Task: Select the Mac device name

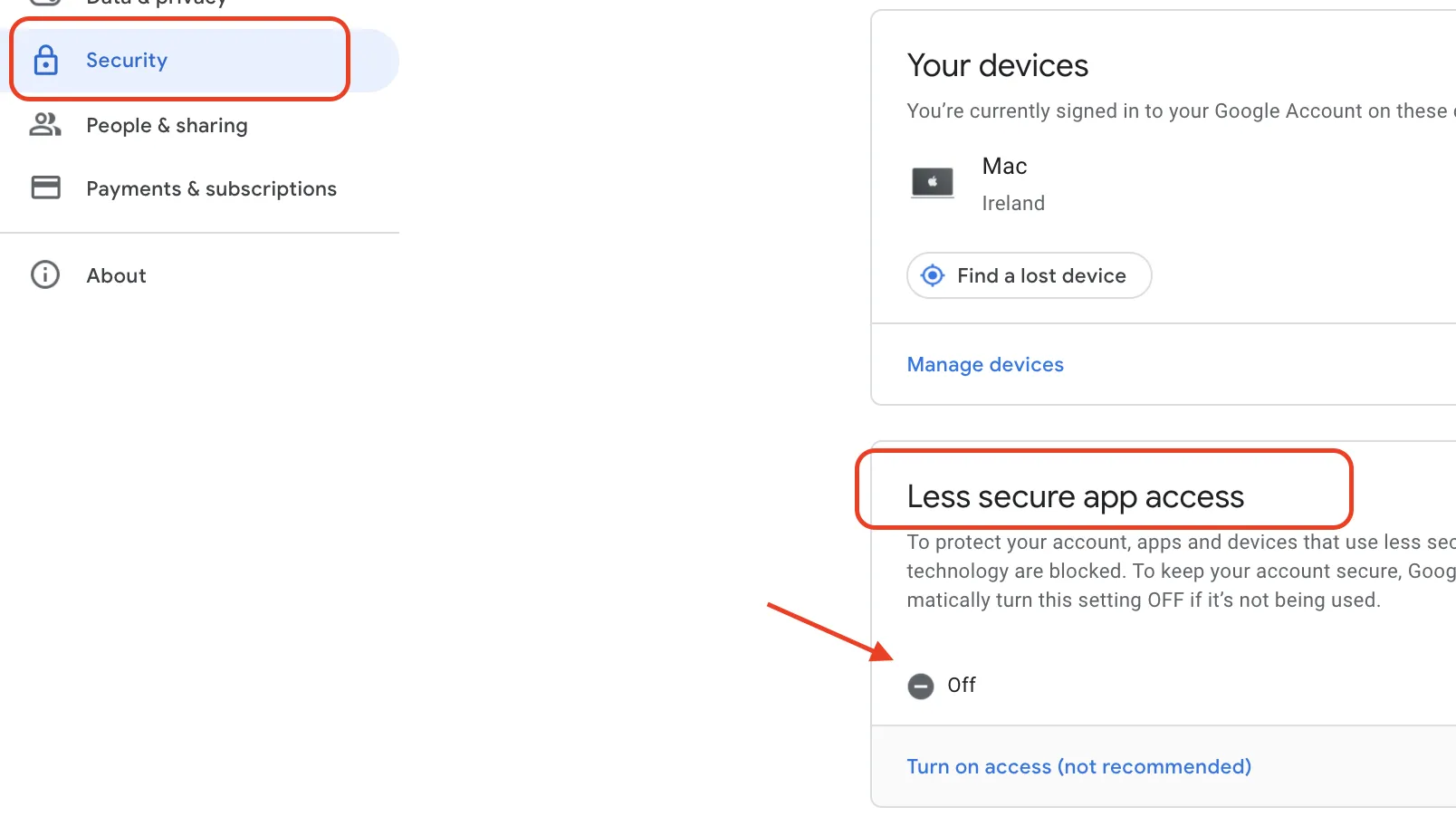Action: [x=1004, y=167]
